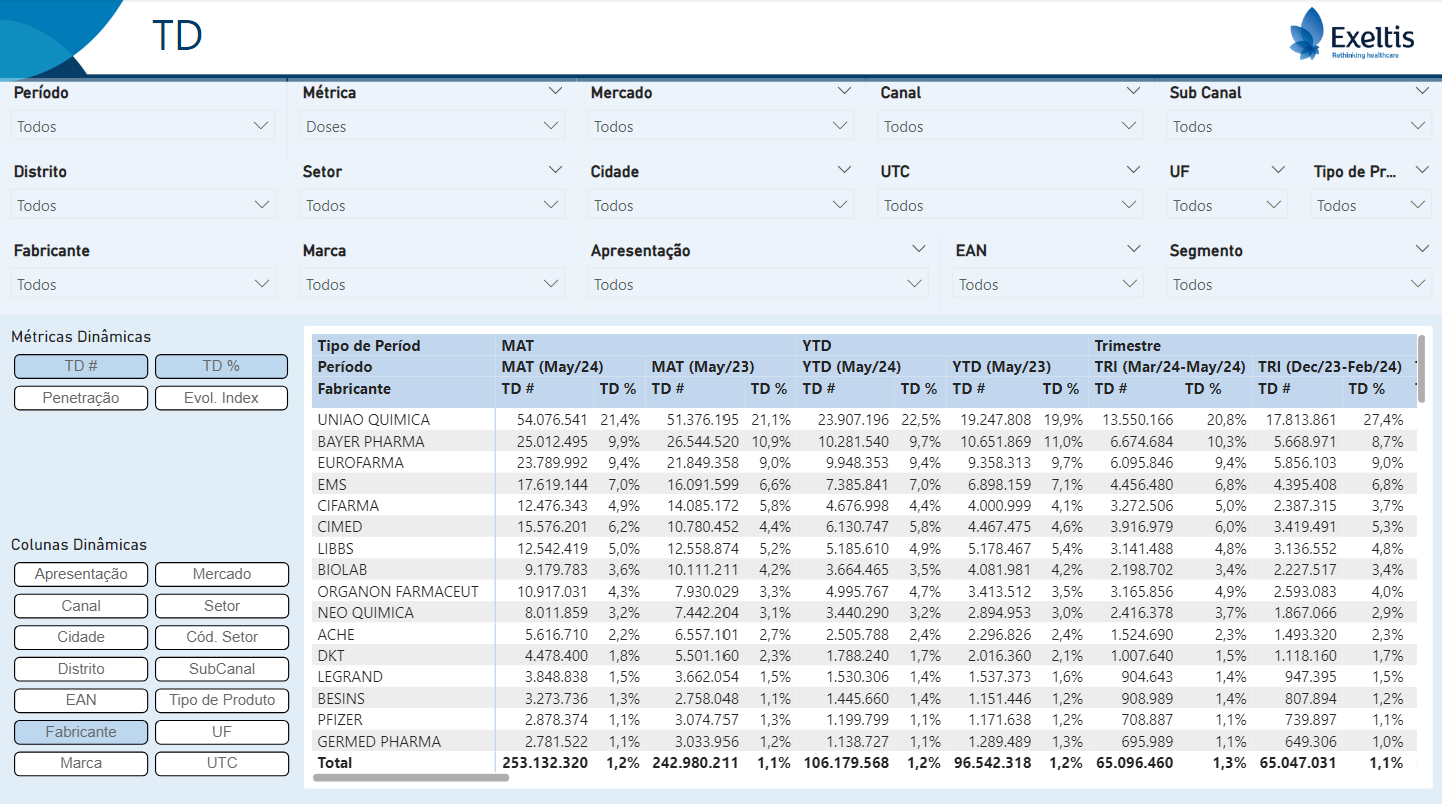The image size is (1442, 804).
Task: Enable the Penetração metric
Action: point(81,398)
